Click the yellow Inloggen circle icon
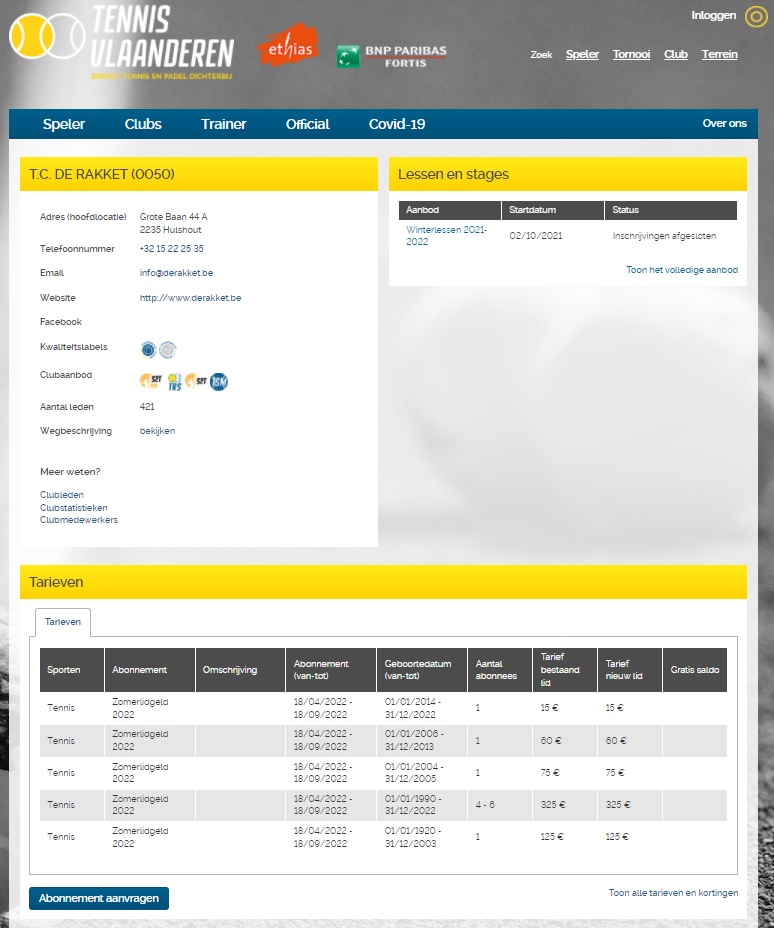Viewport: 774px width, 928px height. [x=756, y=17]
